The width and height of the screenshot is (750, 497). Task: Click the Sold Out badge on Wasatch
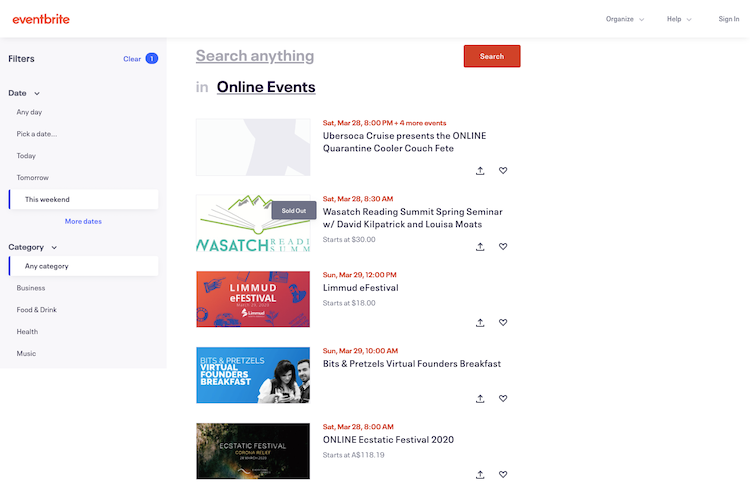point(294,210)
